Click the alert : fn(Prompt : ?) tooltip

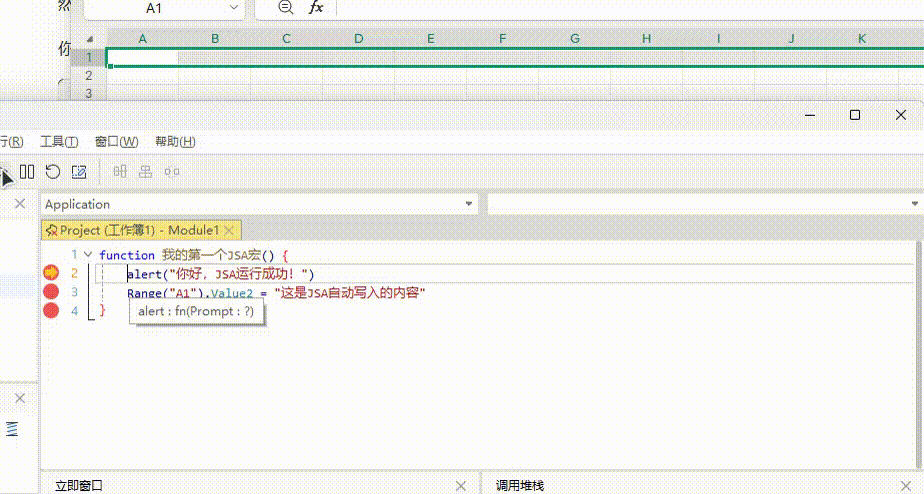point(196,311)
